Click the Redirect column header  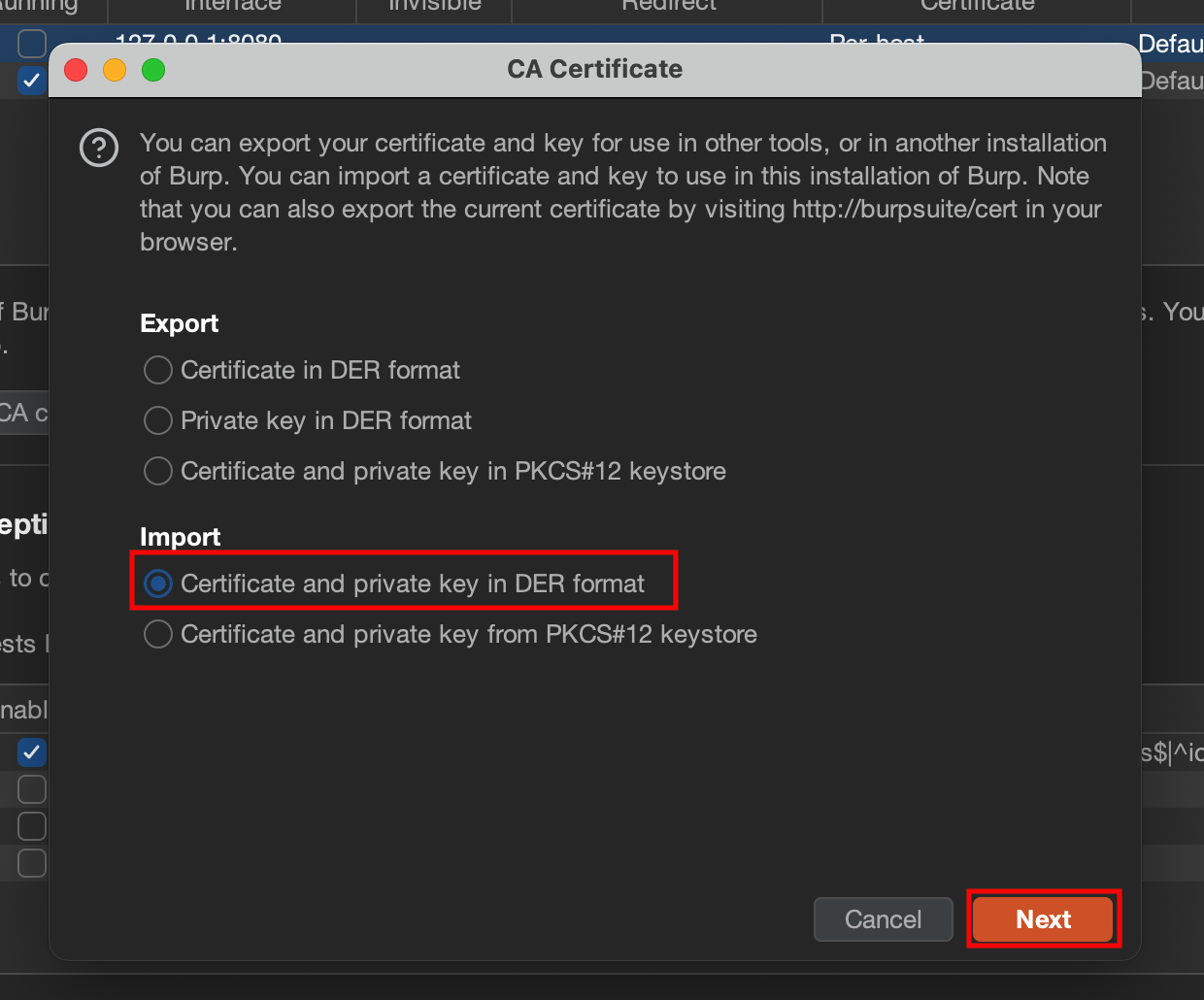[x=666, y=7]
